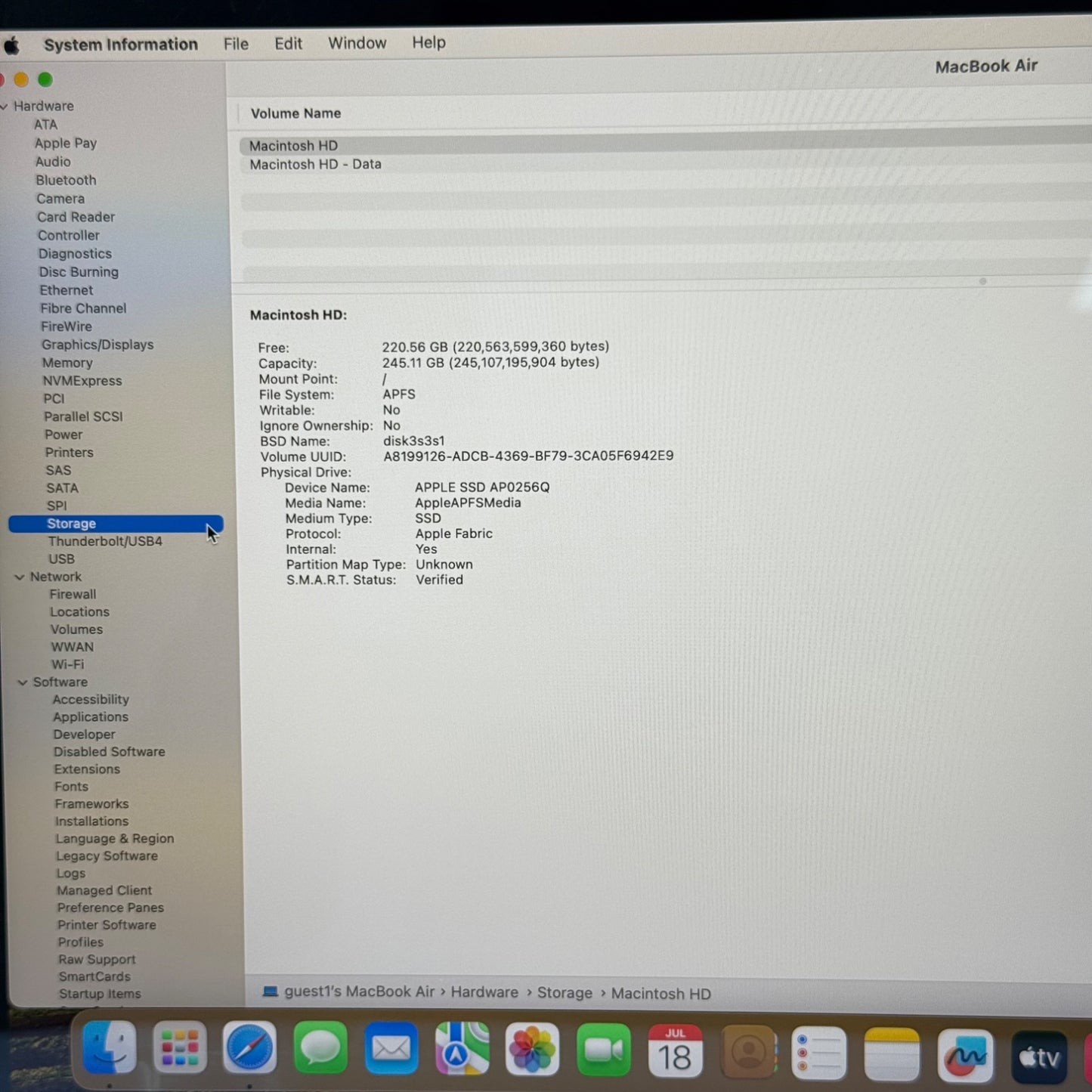Select Printer Software in sidebar
The width and height of the screenshot is (1092, 1092).
pos(107,925)
